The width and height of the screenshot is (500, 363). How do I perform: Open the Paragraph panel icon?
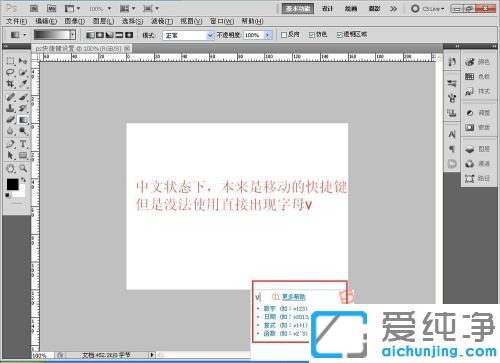click(452, 149)
